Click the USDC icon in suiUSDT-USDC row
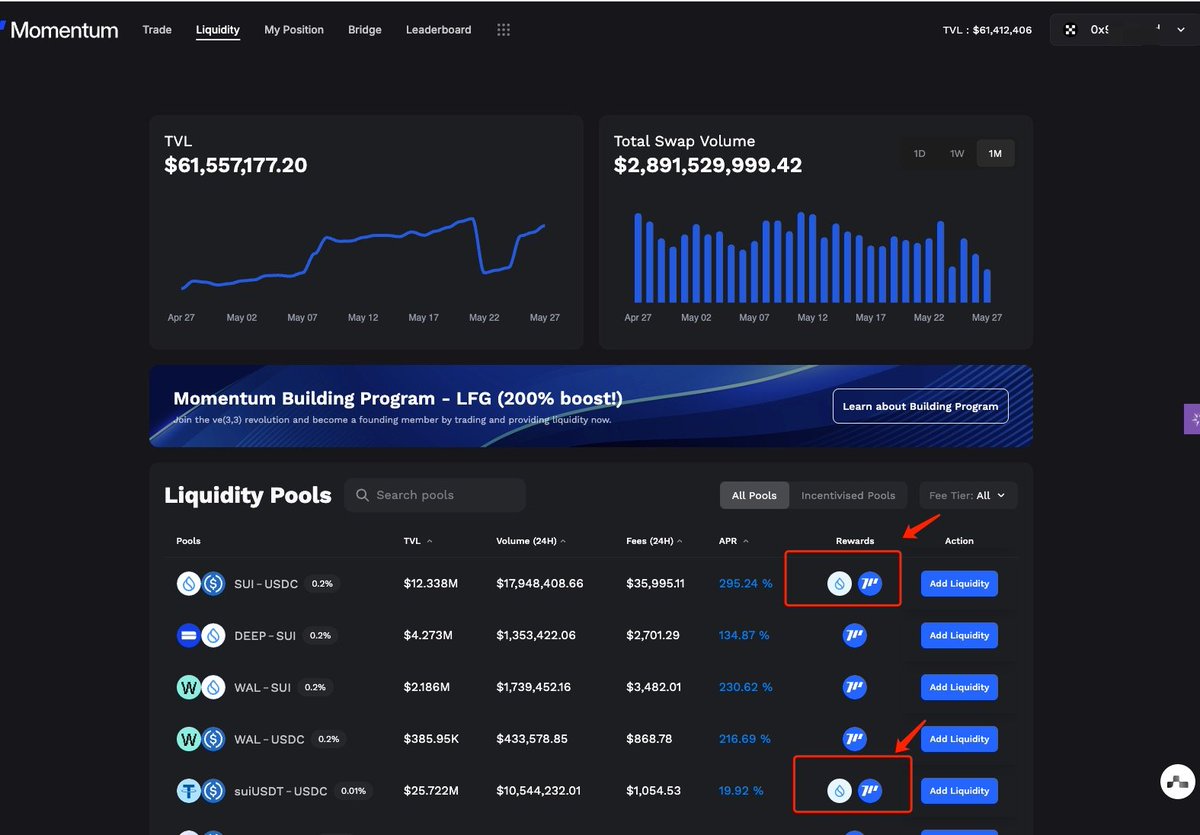The width and height of the screenshot is (1200, 835). [x=213, y=791]
